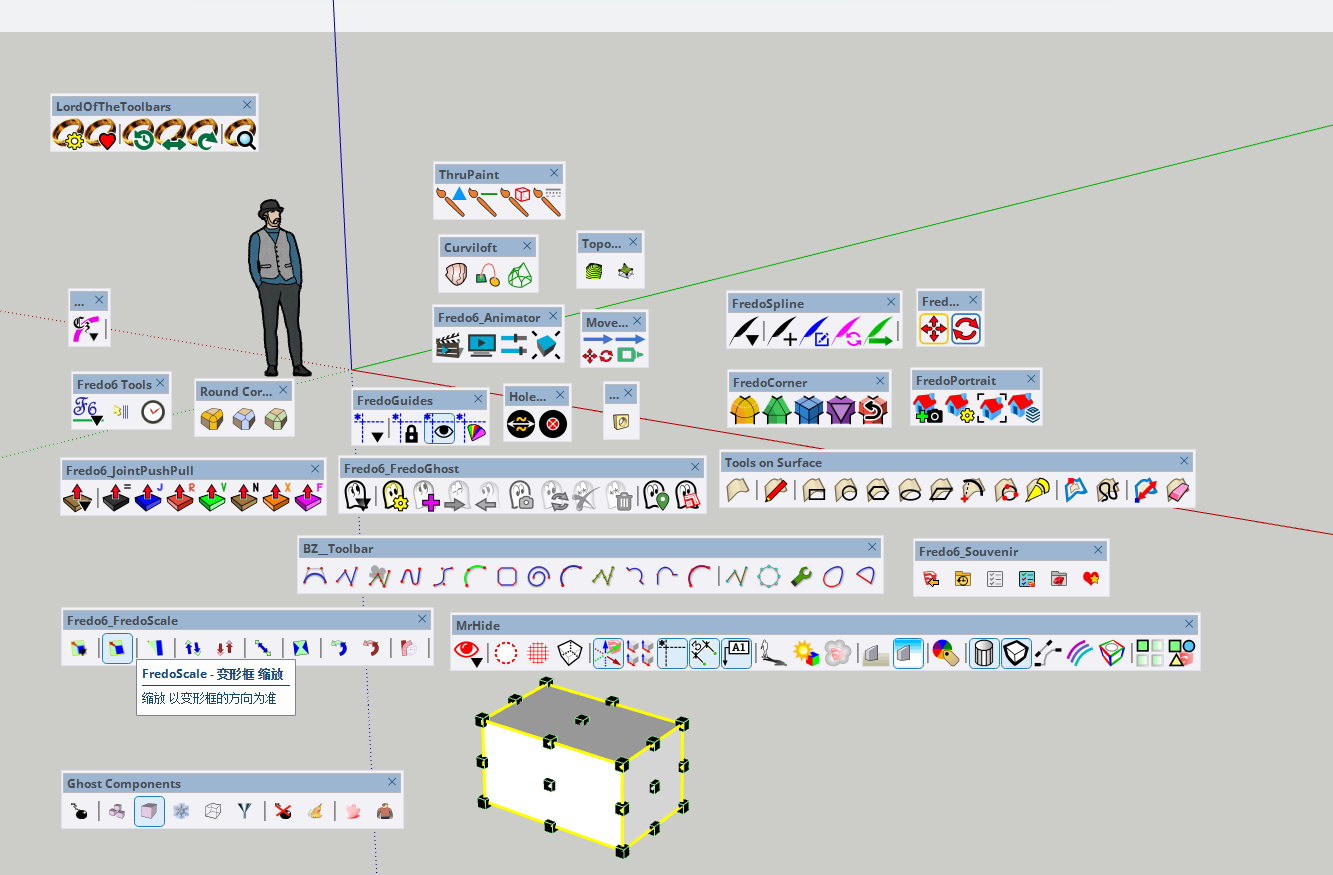Click the color fan icon in FredoGuides
The image size is (1333, 875).
point(474,431)
